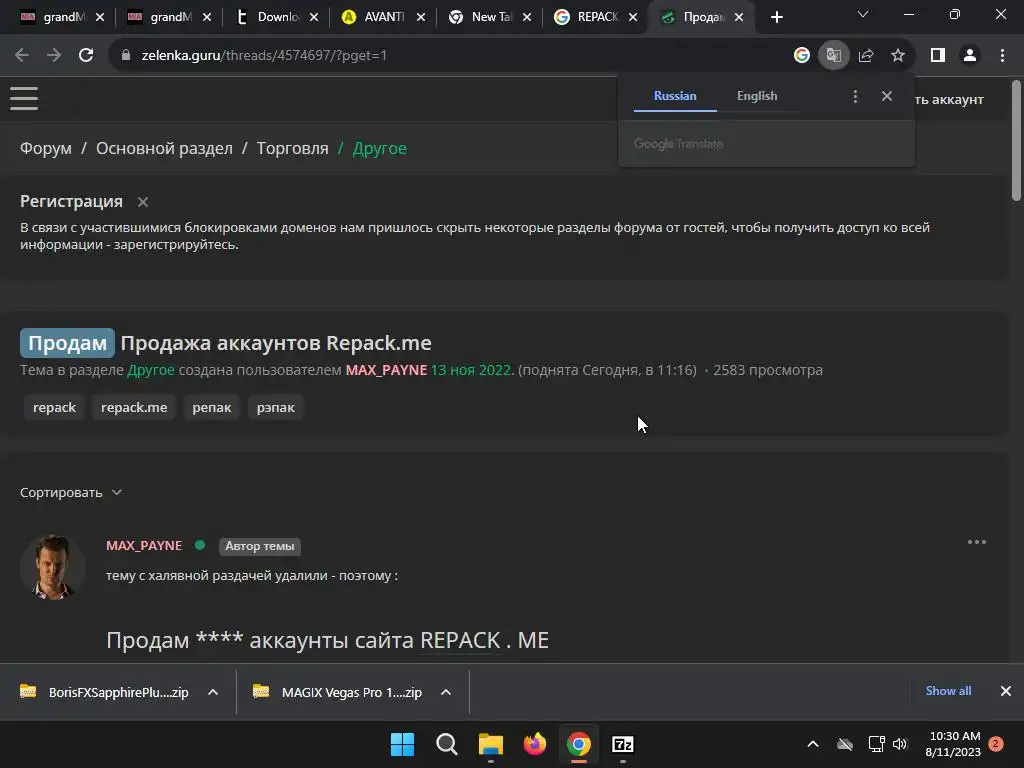
Task: Open Windows Start menu
Action: (x=402, y=744)
